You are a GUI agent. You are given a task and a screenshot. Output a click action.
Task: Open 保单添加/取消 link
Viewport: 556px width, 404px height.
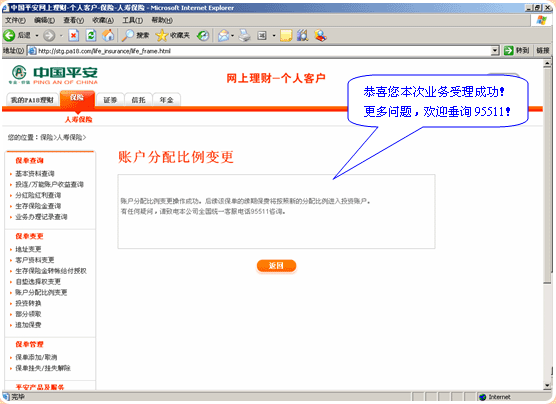click(36, 357)
